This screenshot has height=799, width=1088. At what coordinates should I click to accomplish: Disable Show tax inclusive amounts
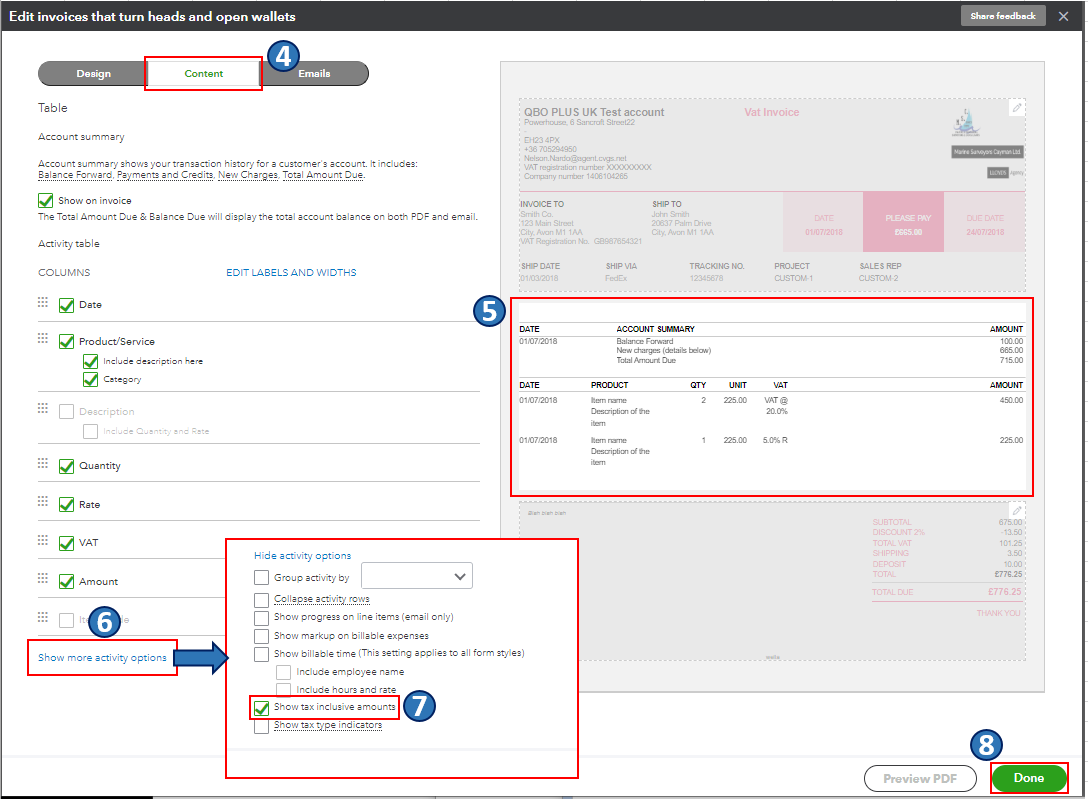(262, 707)
